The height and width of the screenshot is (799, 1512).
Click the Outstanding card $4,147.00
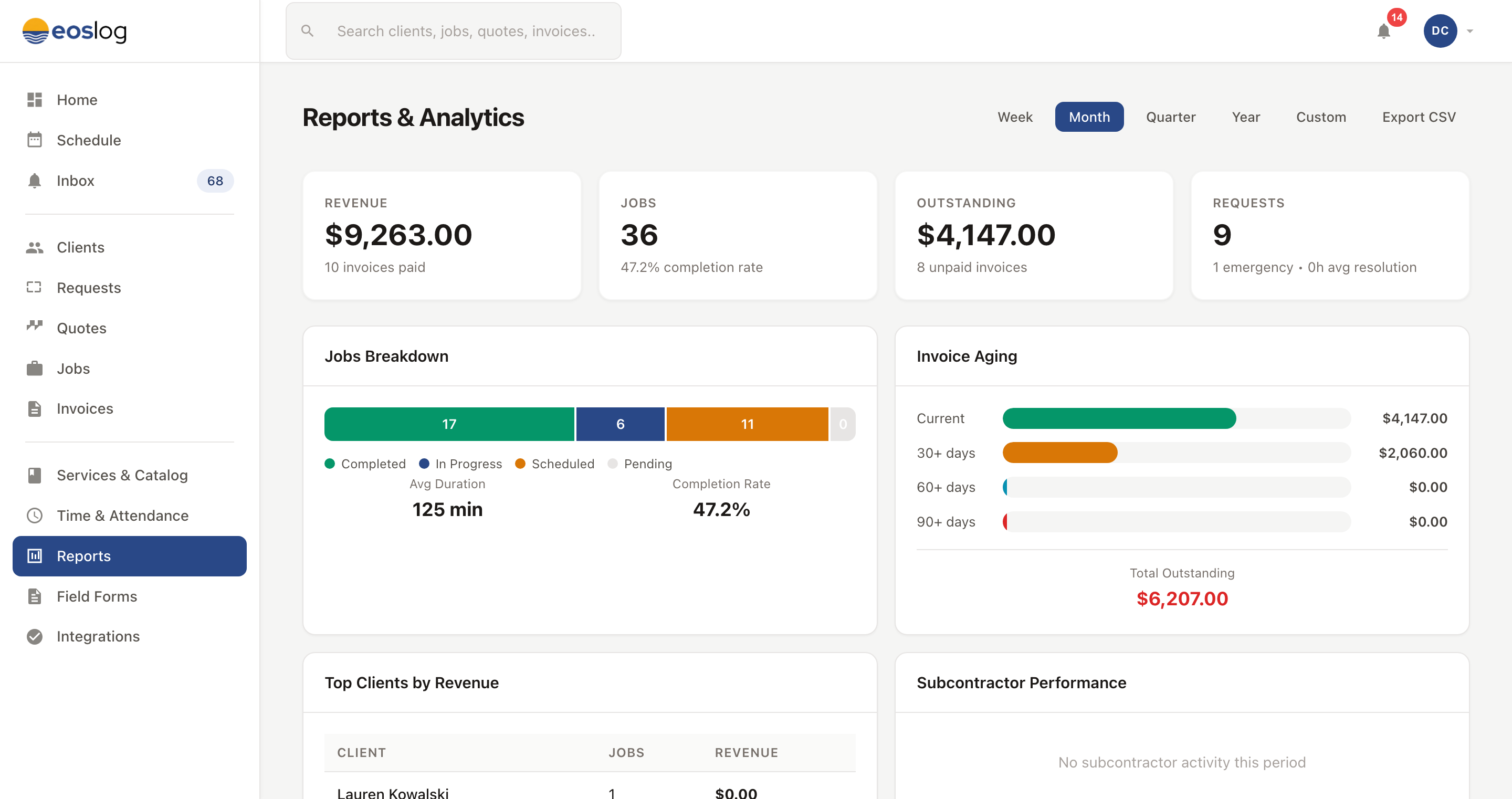pyautogui.click(x=1034, y=235)
